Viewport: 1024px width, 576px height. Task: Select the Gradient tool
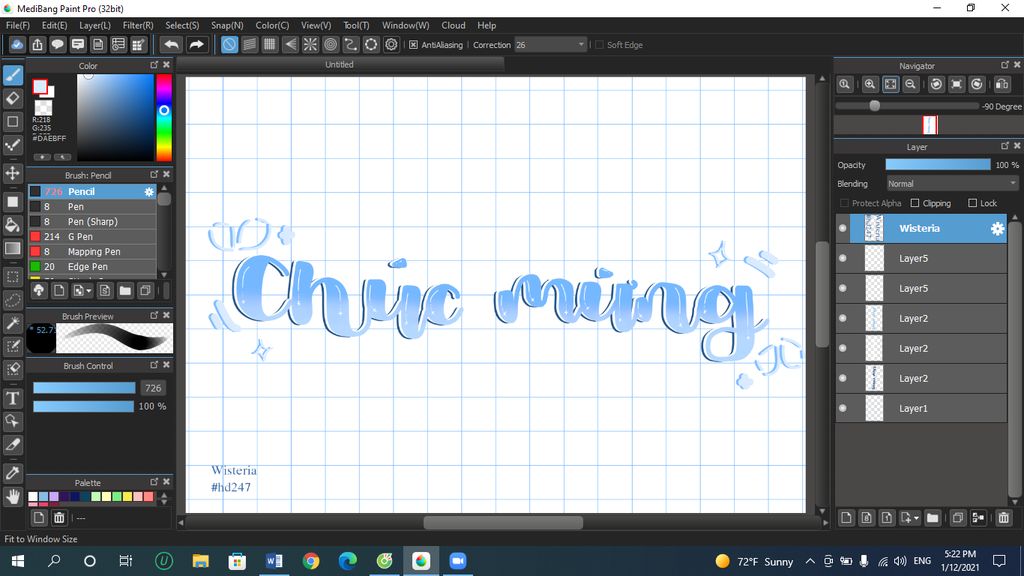pyautogui.click(x=12, y=248)
